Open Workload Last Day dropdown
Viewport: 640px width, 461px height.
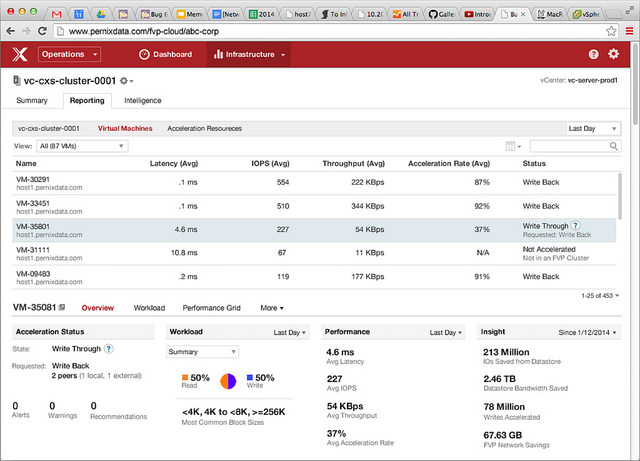pyautogui.click(x=289, y=332)
